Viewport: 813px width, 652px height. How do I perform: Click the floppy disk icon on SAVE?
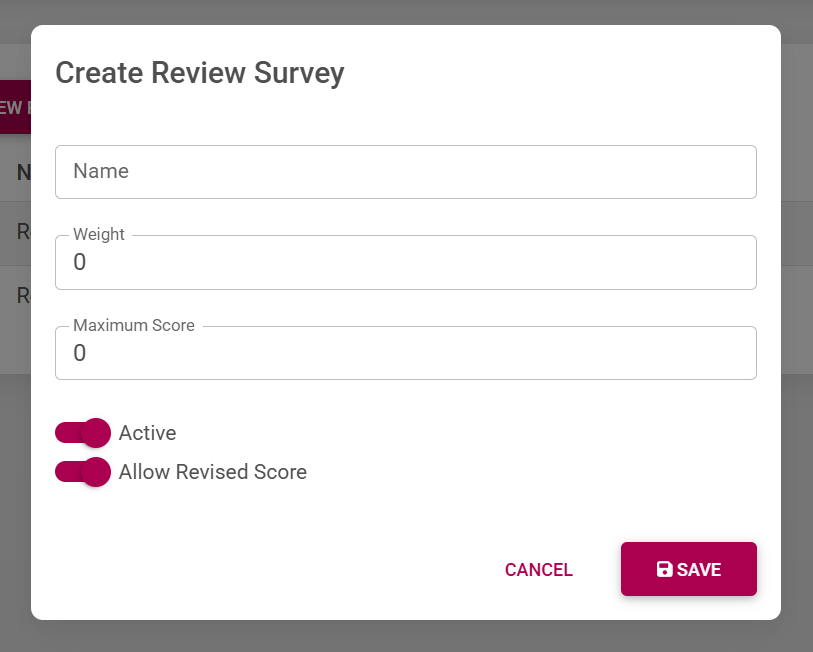[663, 569]
